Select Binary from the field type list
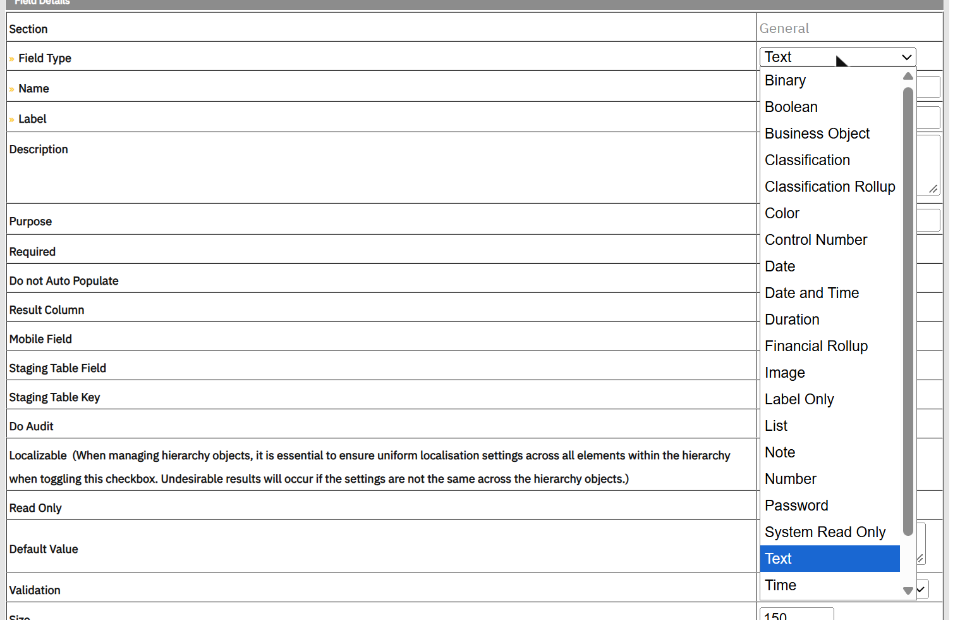The height and width of the screenshot is (620, 960). [x=830, y=80]
